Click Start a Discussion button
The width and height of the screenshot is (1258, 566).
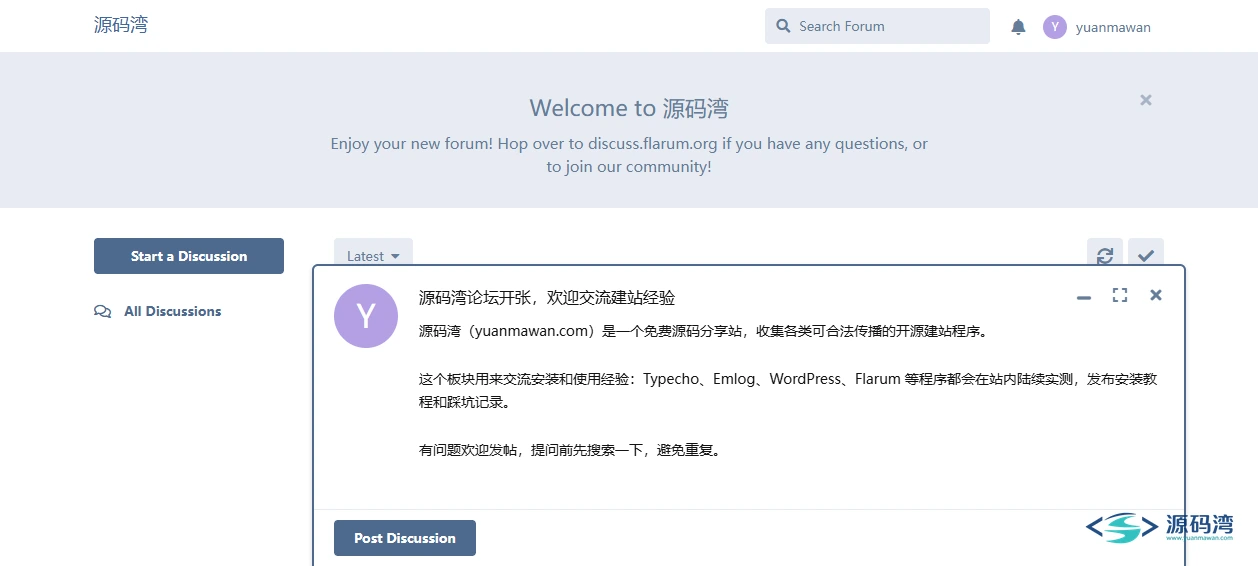pos(189,256)
